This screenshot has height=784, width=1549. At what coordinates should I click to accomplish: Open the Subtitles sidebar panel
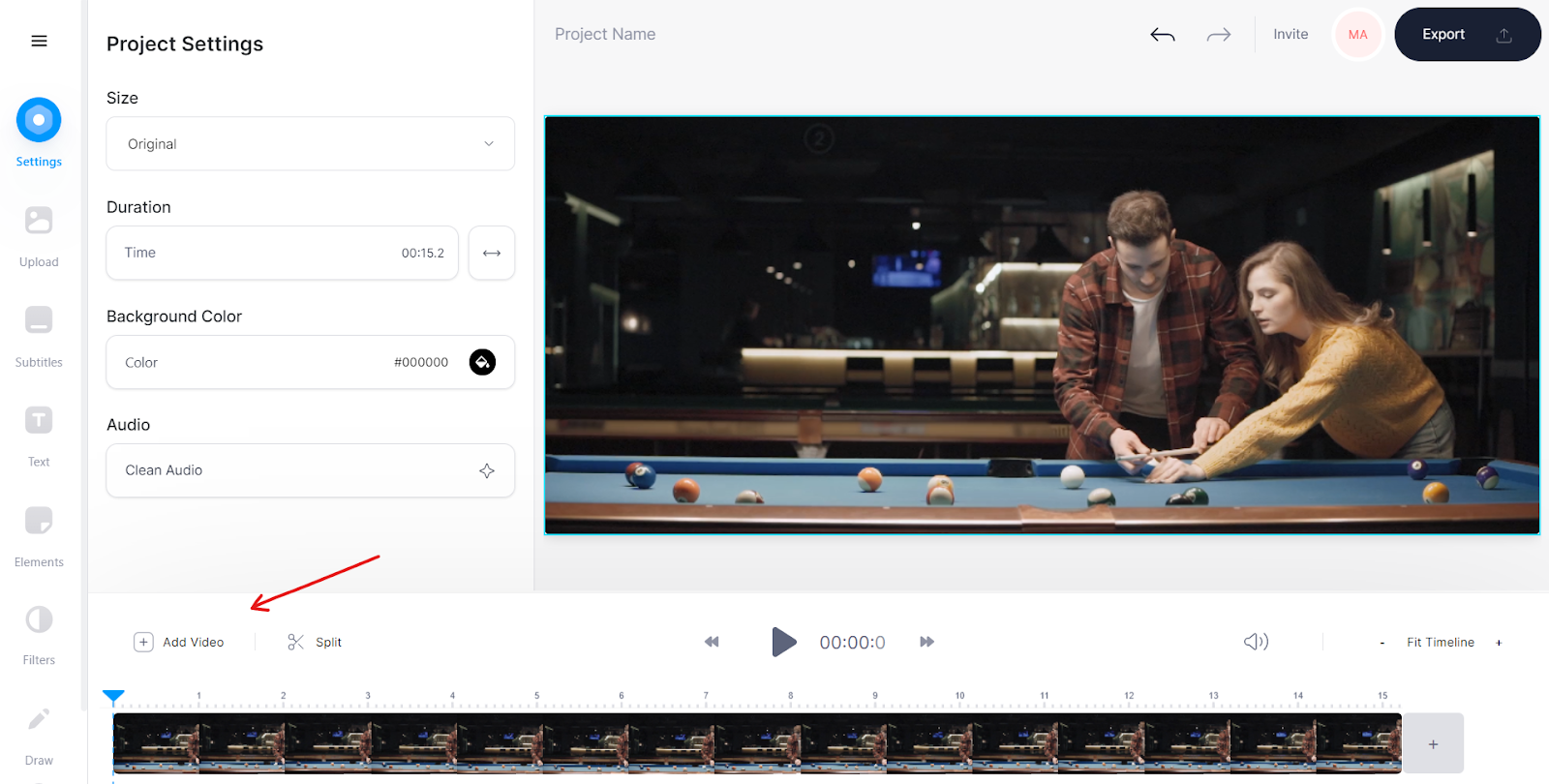point(39,336)
